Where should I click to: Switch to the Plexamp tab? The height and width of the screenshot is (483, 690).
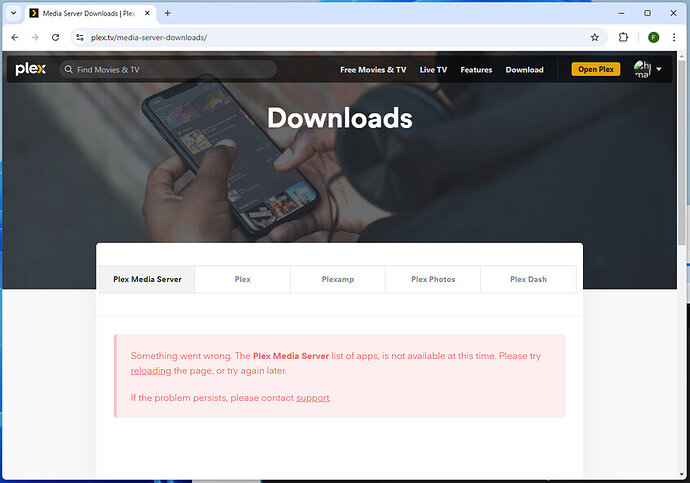pyautogui.click(x=338, y=279)
